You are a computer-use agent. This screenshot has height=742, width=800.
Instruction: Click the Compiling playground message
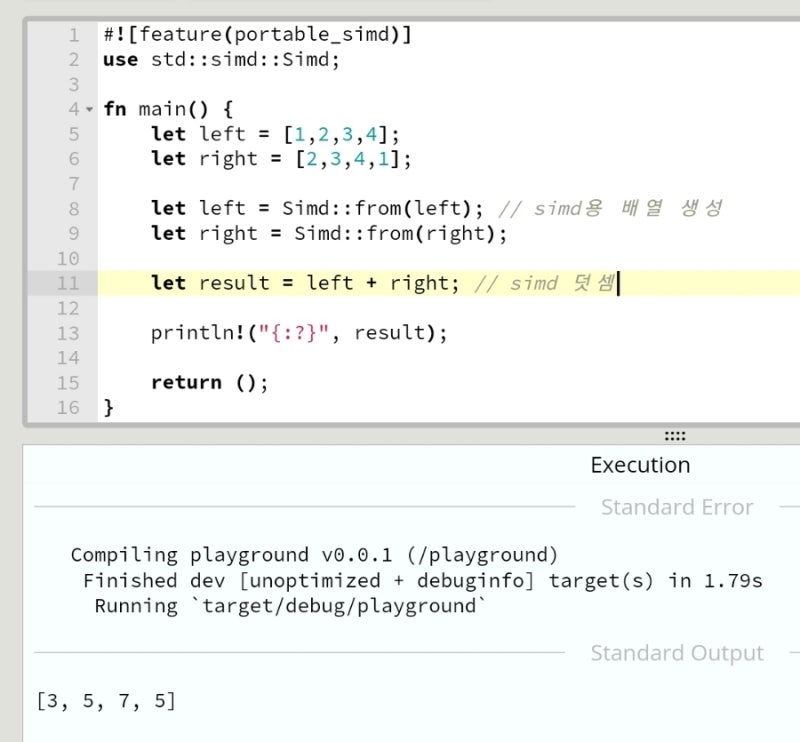click(314, 555)
